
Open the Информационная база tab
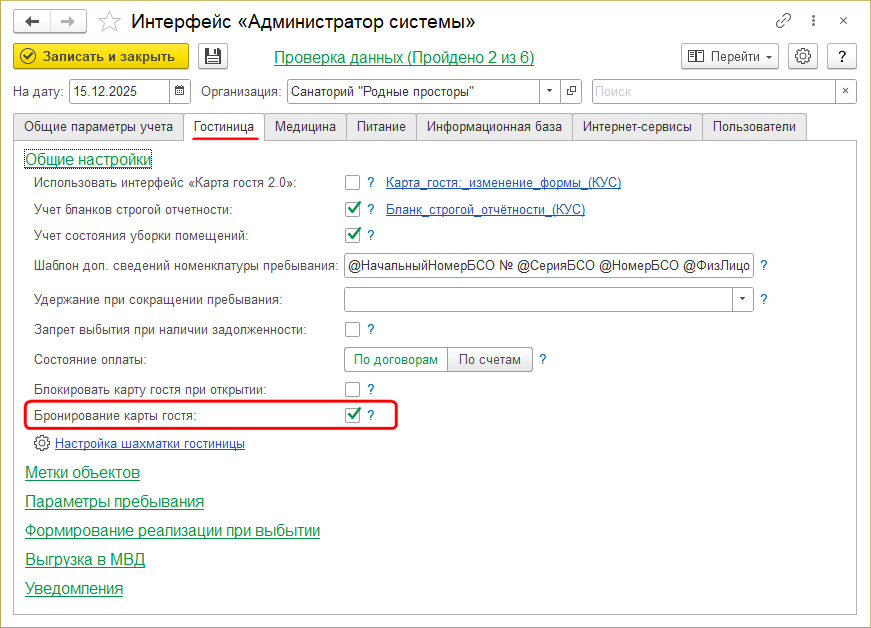coord(494,127)
